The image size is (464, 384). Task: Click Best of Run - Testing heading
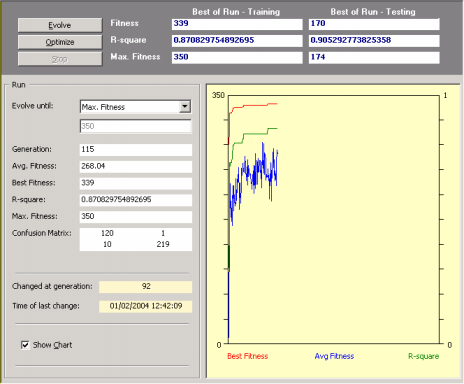pyautogui.click(x=373, y=12)
